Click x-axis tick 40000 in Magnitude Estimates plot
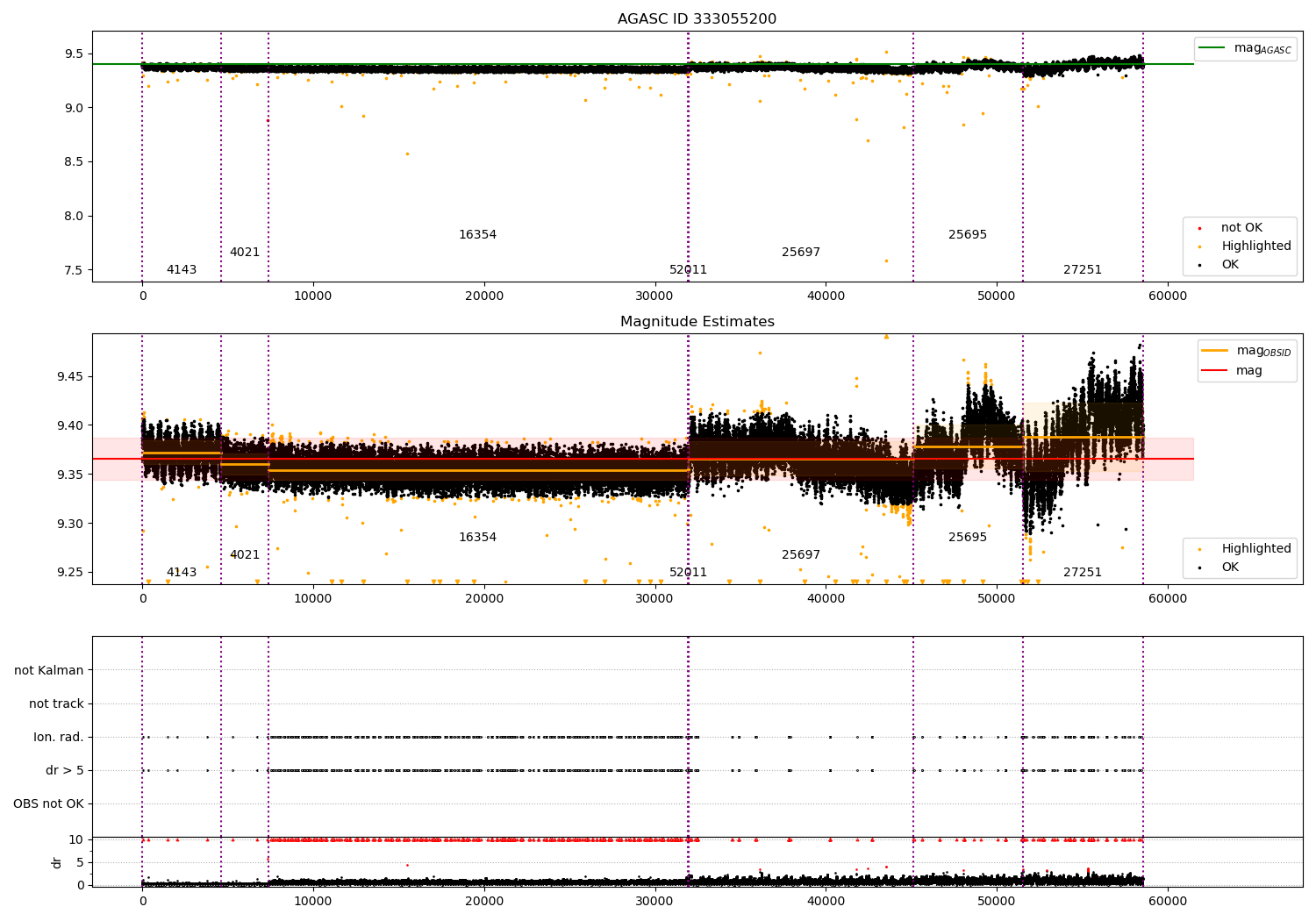 [826, 598]
